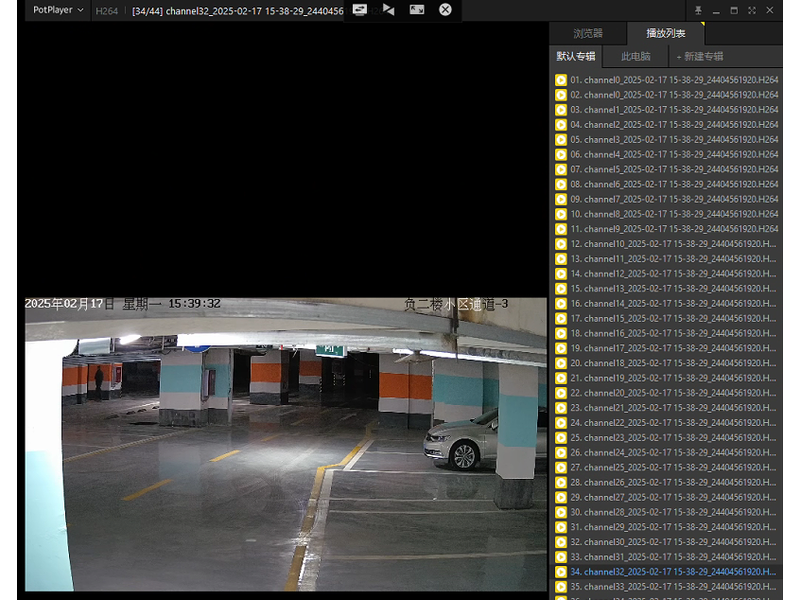Click the flag-shaped icon in the floating toolbar
The width and height of the screenshot is (800, 600).
point(389,10)
